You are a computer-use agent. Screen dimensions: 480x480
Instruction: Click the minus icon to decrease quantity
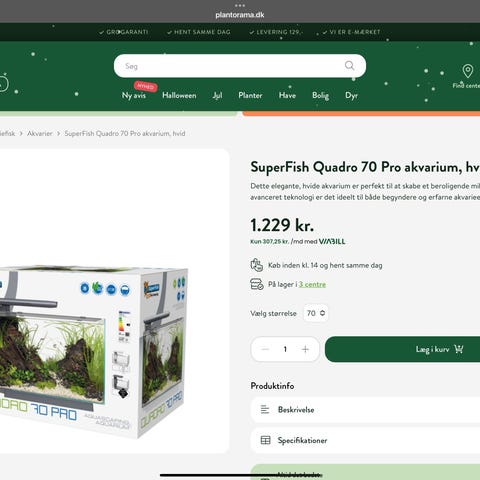click(x=265, y=349)
